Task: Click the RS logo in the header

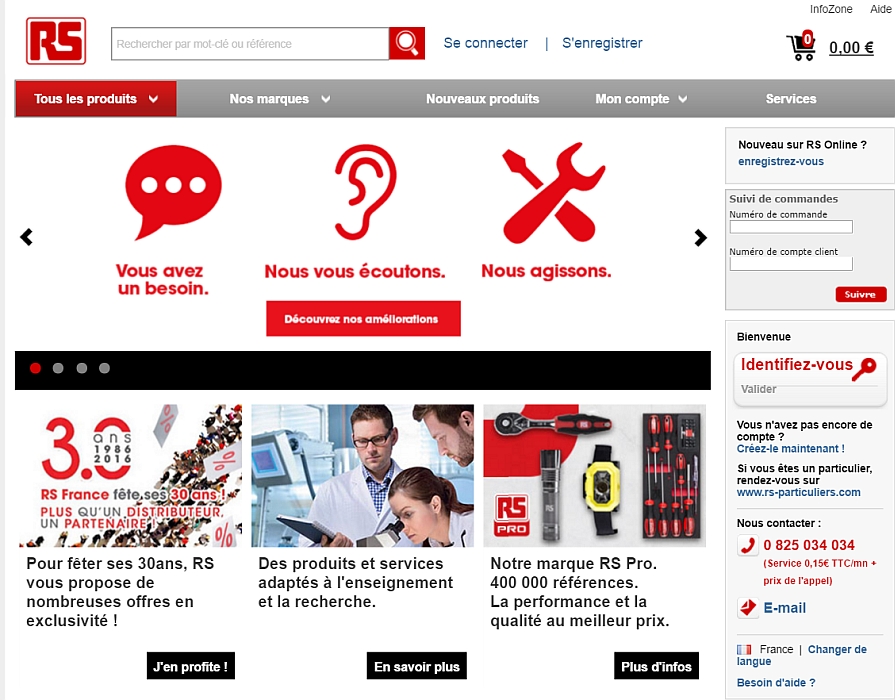Action: 56,41
